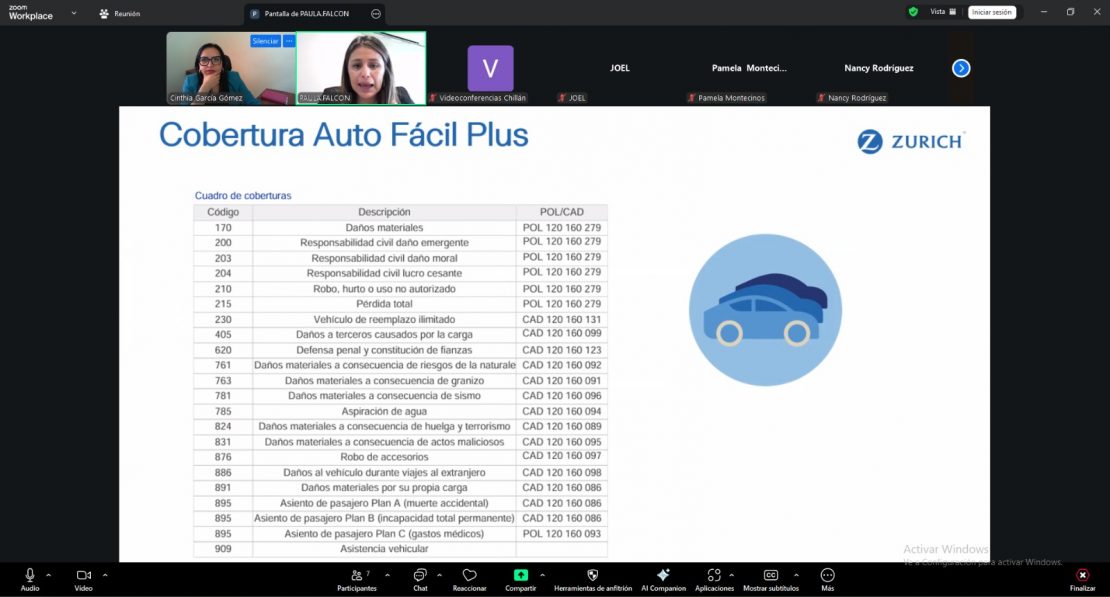The width and height of the screenshot is (1110, 597).
Task: Expand the audio options arrow
Action: click(x=51, y=575)
